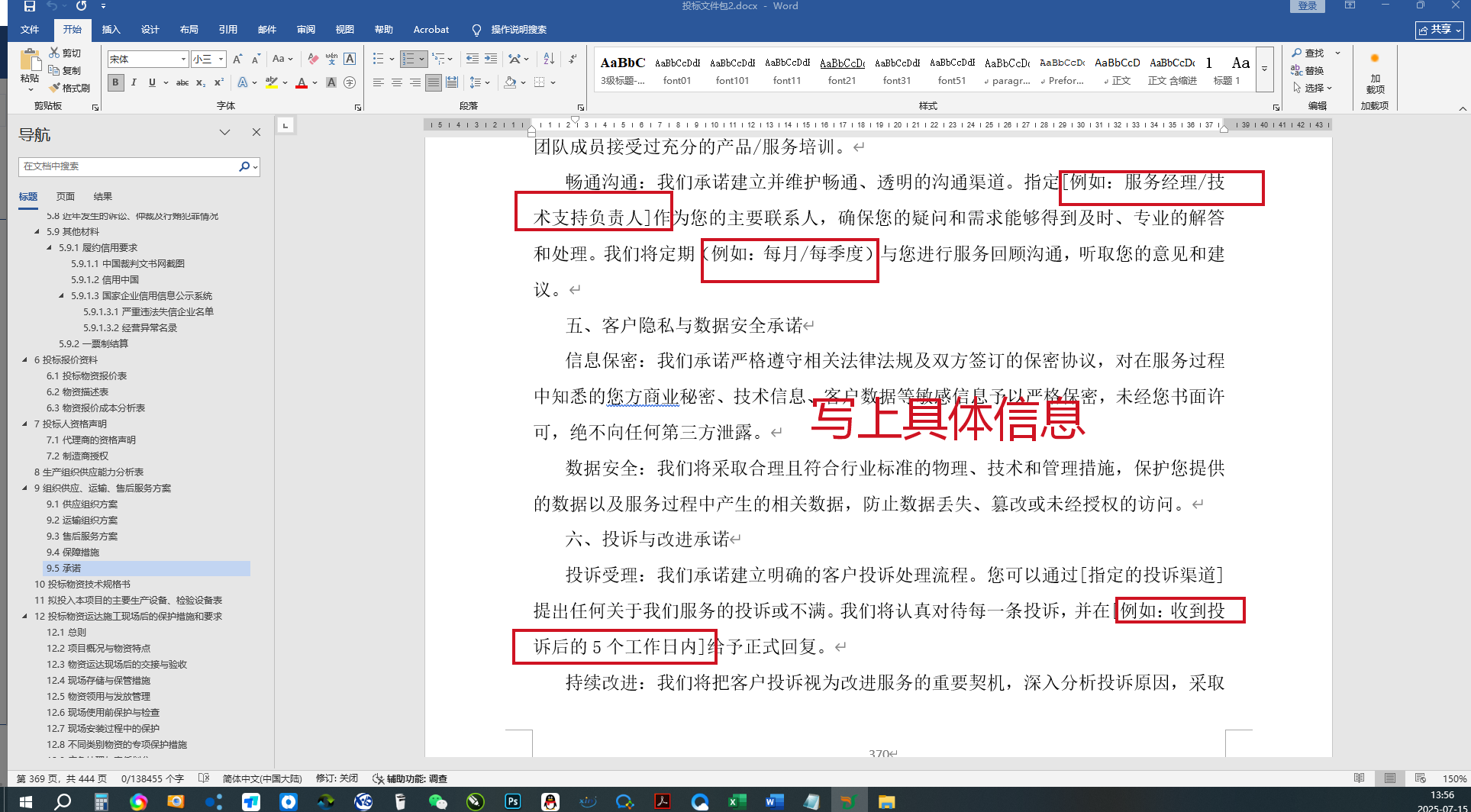The height and width of the screenshot is (812, 1471).
Task: Open the Select (选择) dropdown
Action: click(1313, 88)
